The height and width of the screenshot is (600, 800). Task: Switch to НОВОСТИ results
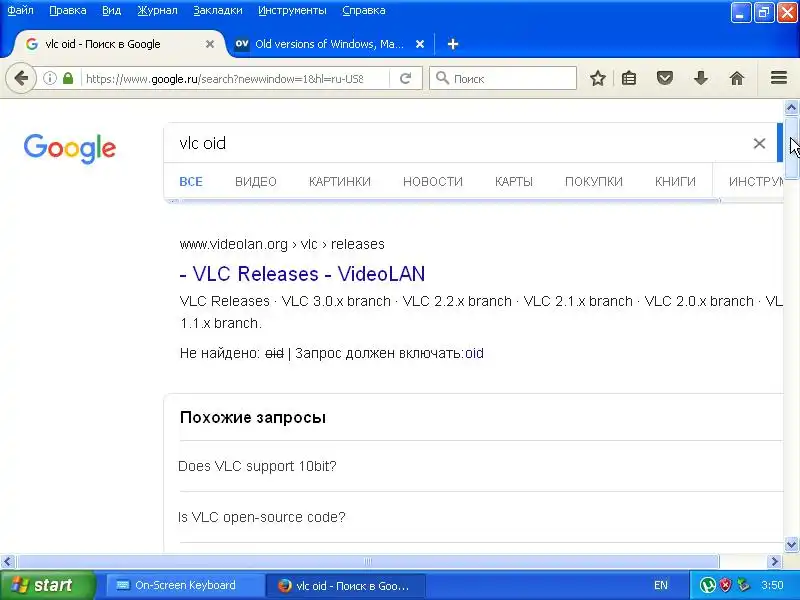(433, 182)
